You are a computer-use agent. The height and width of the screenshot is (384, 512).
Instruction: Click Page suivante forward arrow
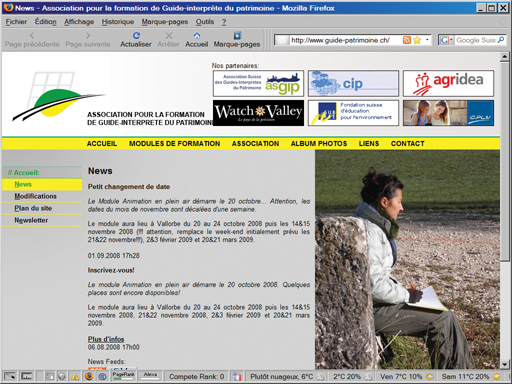tap(88, 35)
